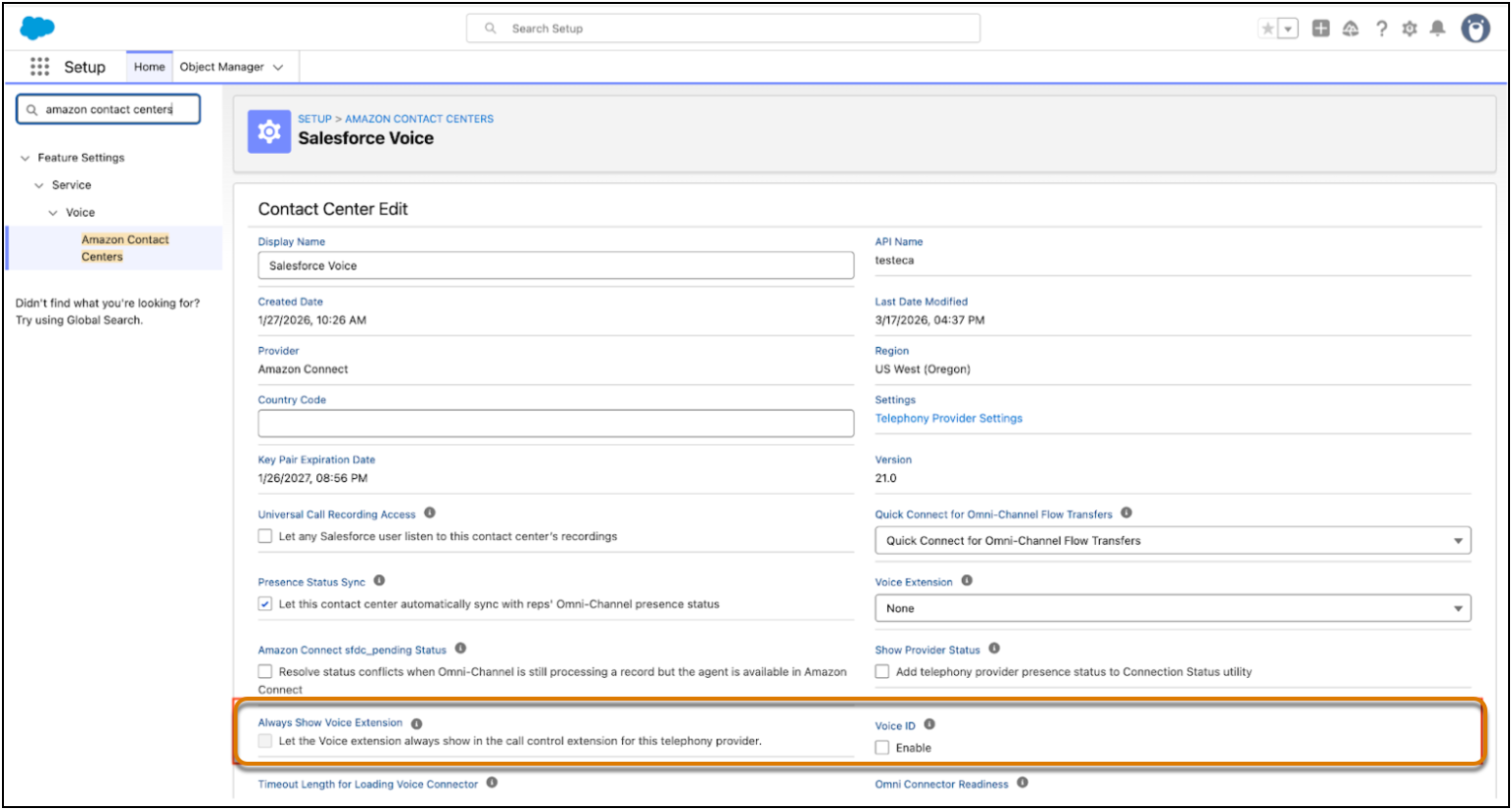Click the Version value 21.0
This screenshot has width=1512, height=810.
[886, 479]
